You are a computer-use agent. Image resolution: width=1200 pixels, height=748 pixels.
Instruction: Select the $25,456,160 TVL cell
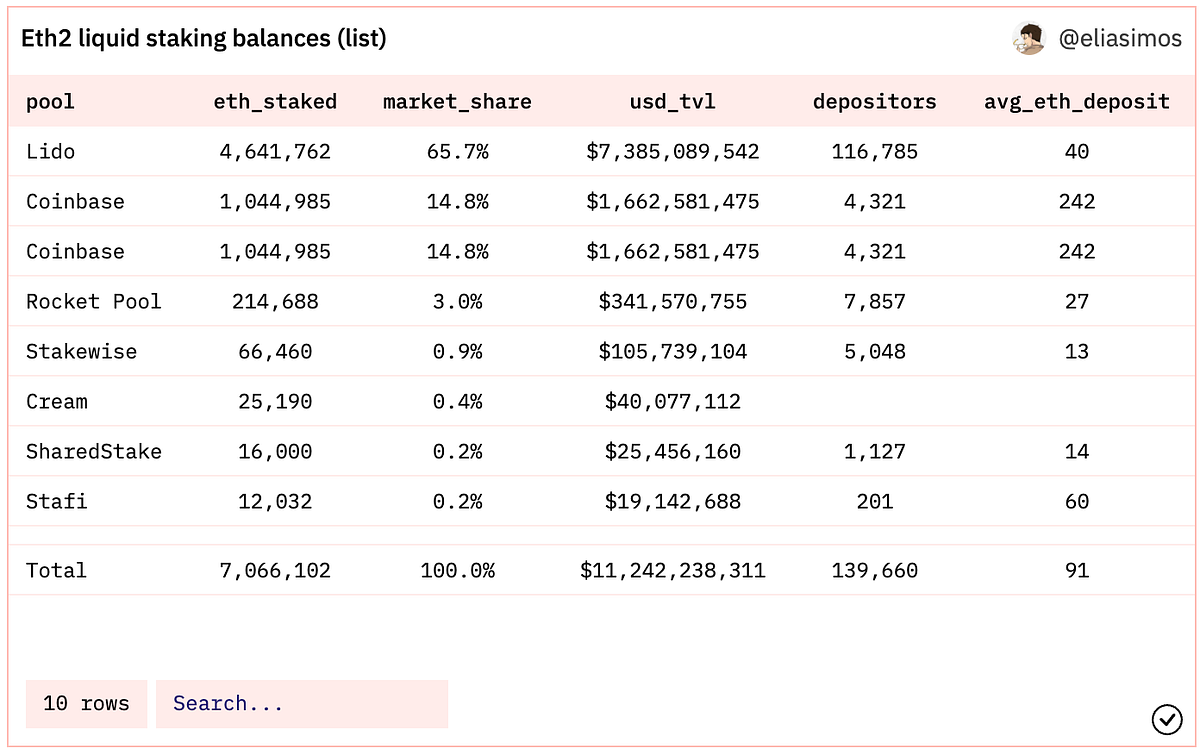point(673,452)
